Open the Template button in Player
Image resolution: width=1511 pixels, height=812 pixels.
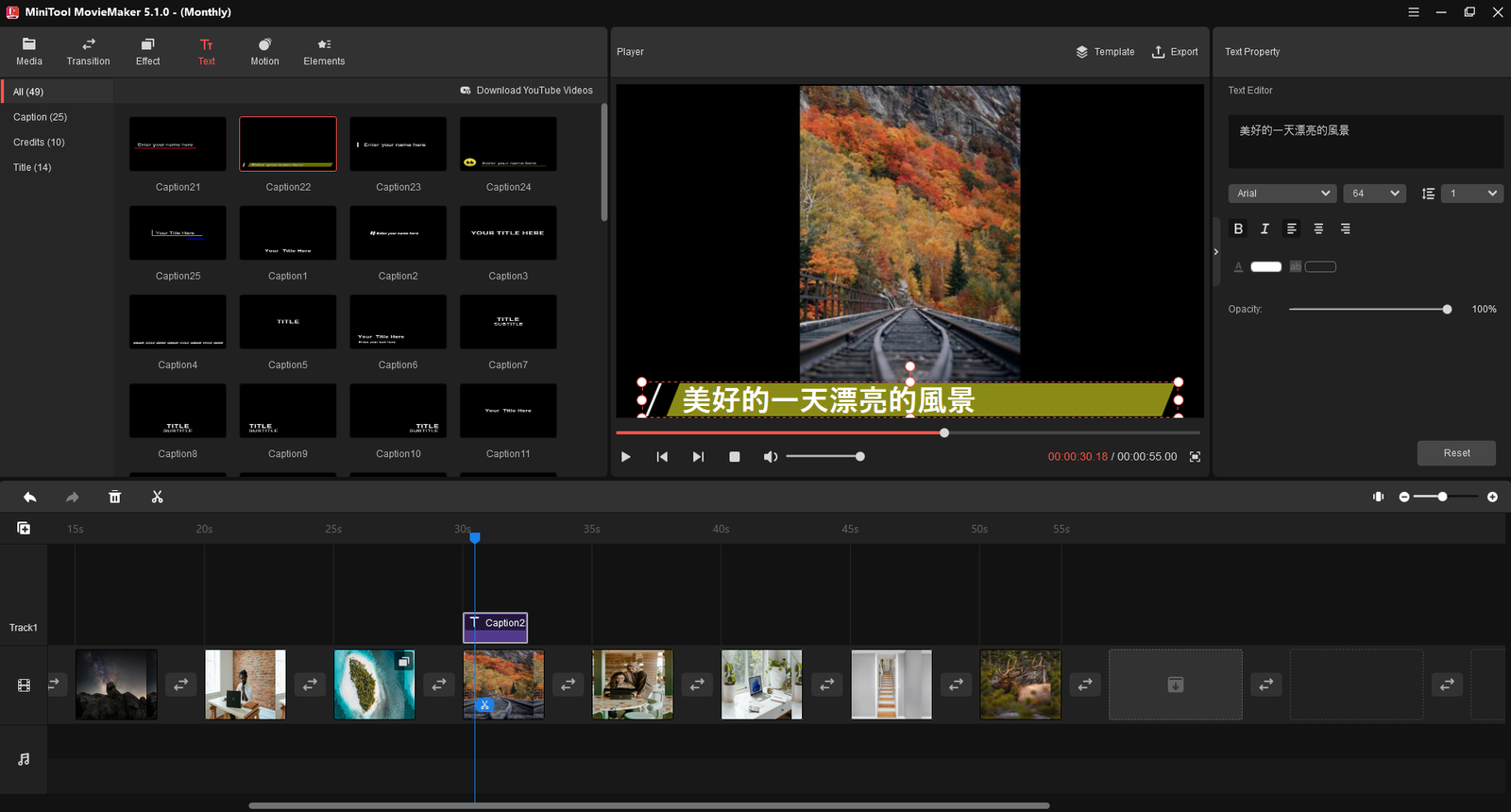[1105, 52]
